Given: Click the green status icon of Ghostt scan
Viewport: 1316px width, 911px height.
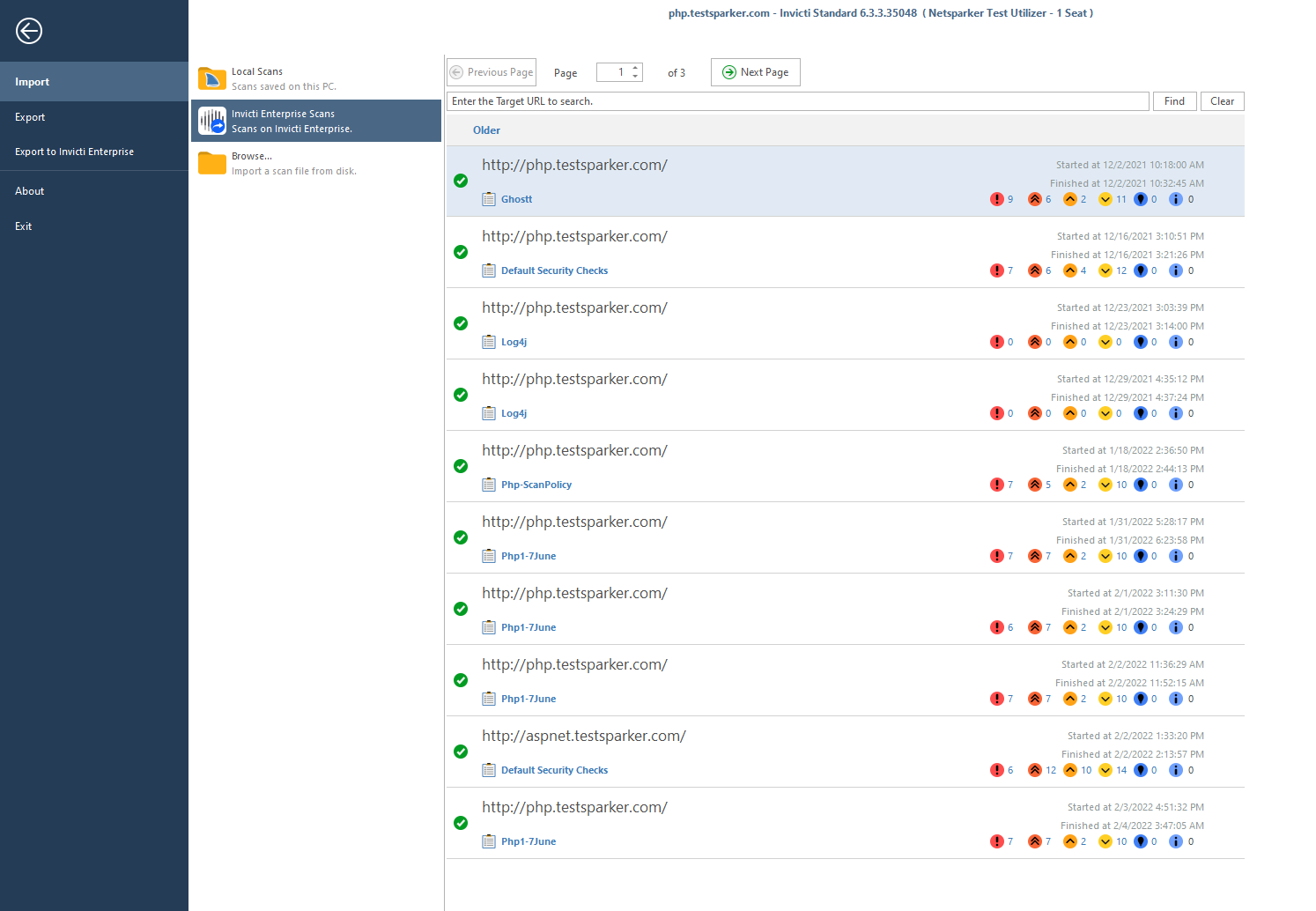Looking at the screenshot, I should 461,181.
